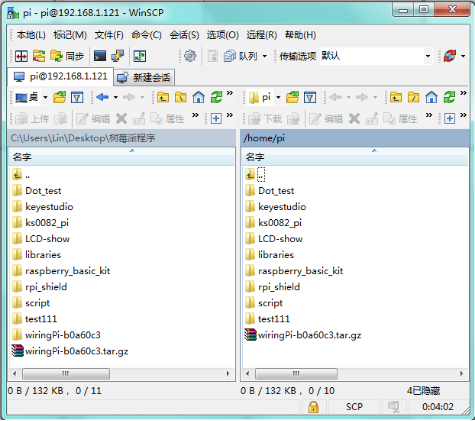
Task: Expand the Queue dropdown arrow
Action: click(x=265, y=56)
